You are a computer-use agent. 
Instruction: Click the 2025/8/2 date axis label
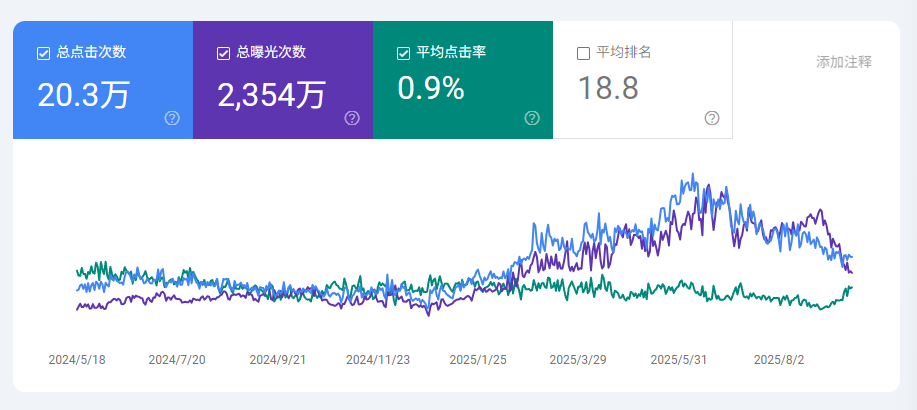pos(779,360)
